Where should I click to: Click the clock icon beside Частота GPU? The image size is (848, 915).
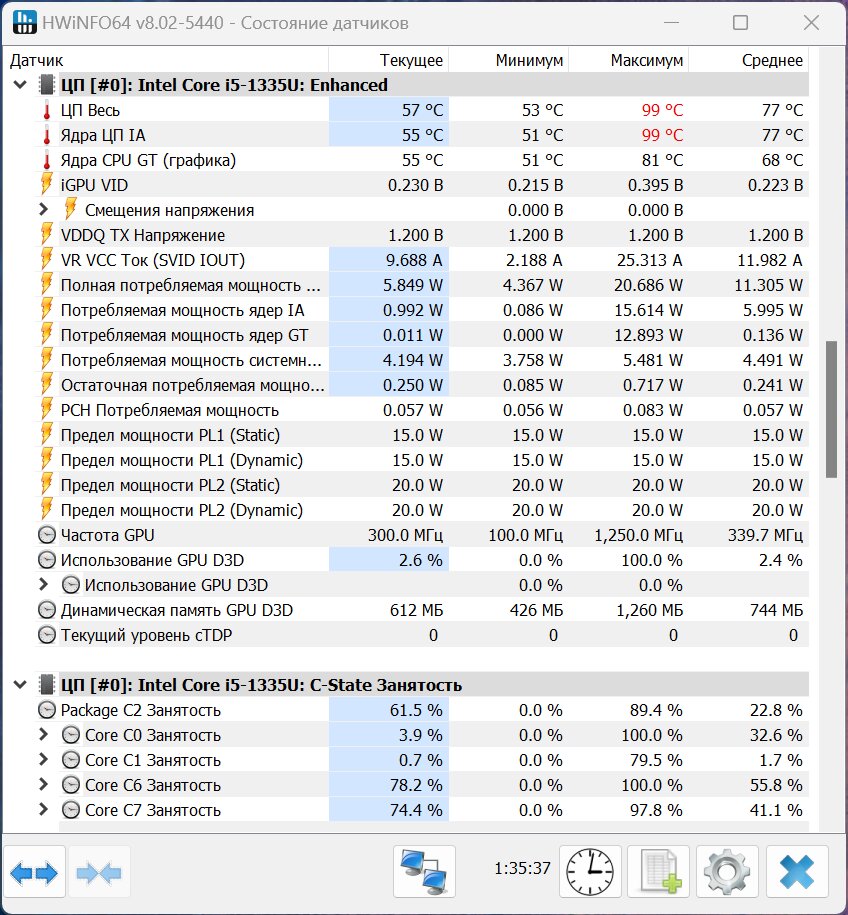click(x=47, y=535)
